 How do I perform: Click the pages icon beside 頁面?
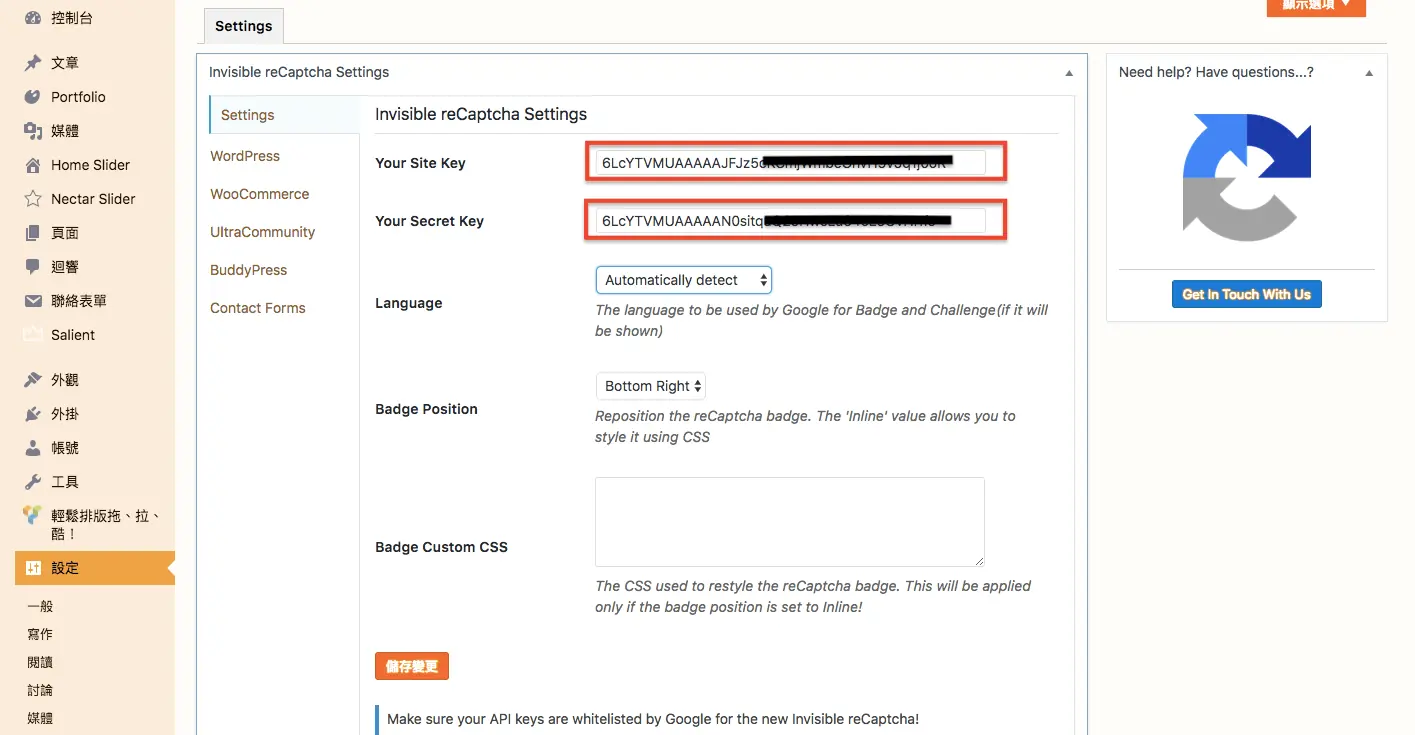(33, 233)
